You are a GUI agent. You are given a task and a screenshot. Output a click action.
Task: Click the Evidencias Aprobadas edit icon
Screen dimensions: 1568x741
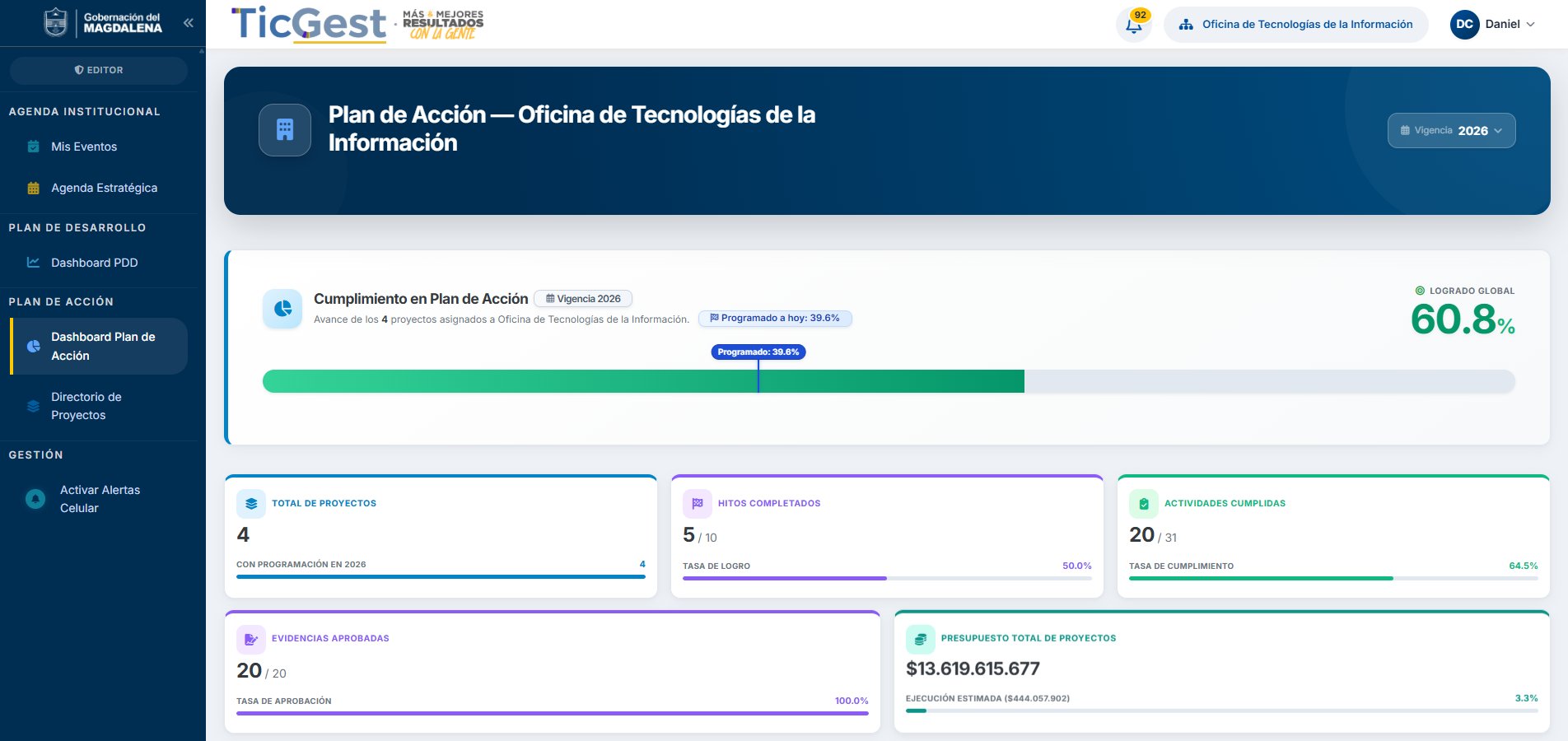(251, 639)
